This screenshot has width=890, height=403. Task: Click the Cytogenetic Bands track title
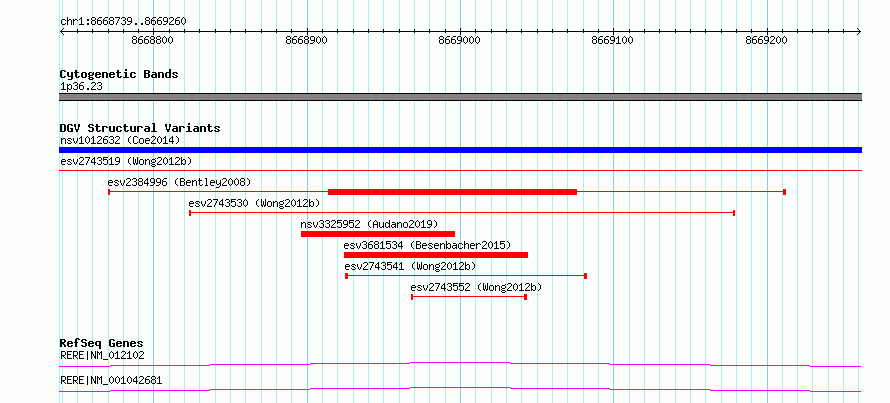119,74
